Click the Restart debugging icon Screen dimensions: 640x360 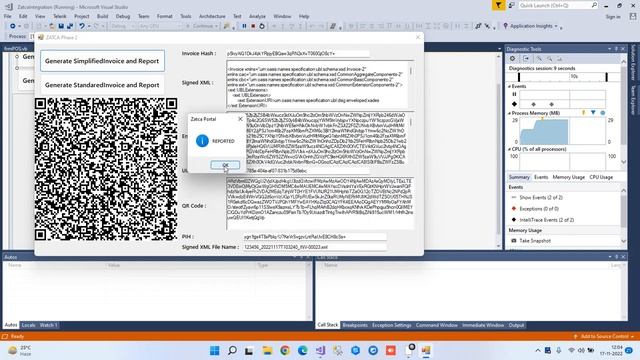click(262, 26)
